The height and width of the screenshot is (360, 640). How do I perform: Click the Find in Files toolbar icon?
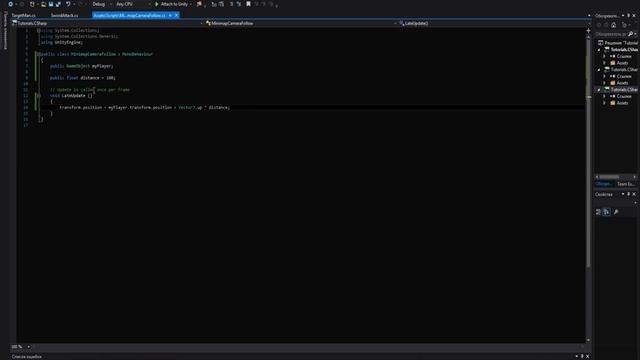click(199, 4)
